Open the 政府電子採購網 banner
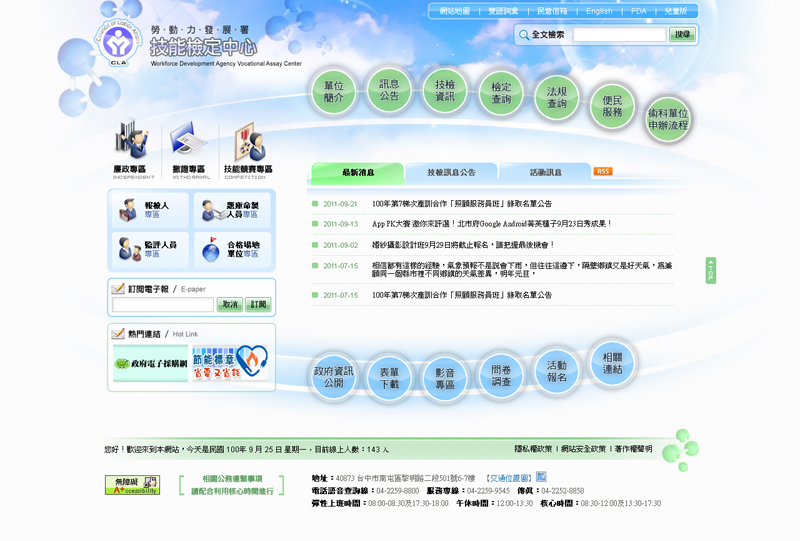 point(150,365)
